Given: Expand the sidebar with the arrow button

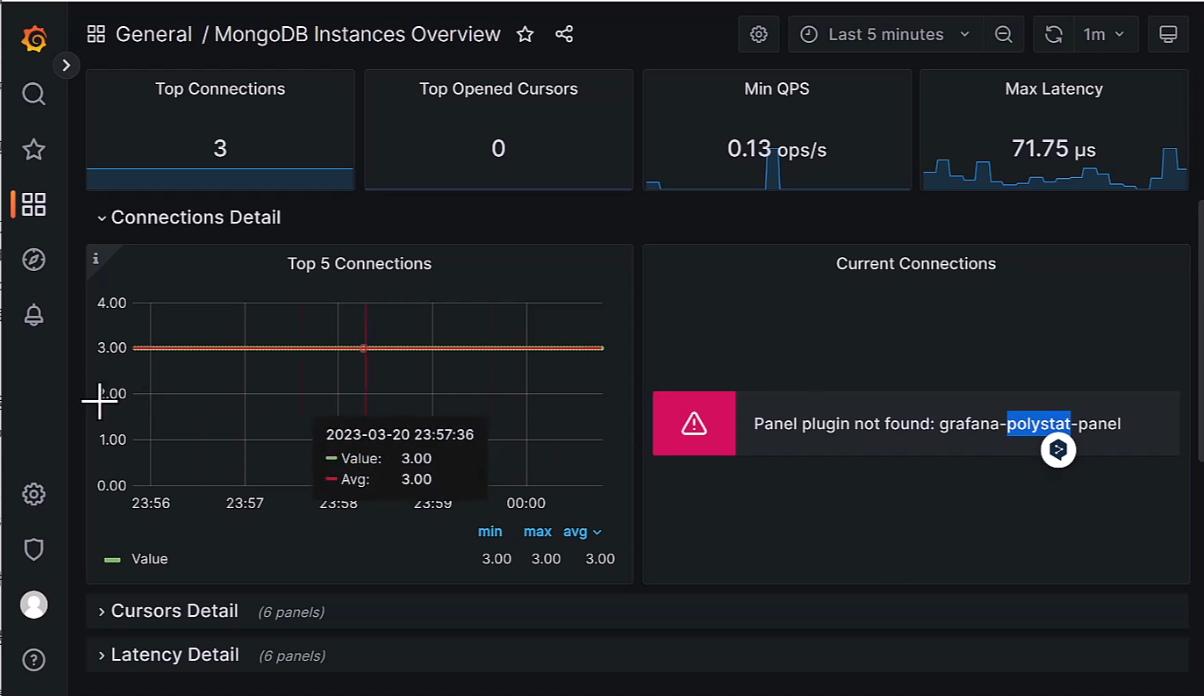Looking at the screenshot, I should [x=66, y=65].
